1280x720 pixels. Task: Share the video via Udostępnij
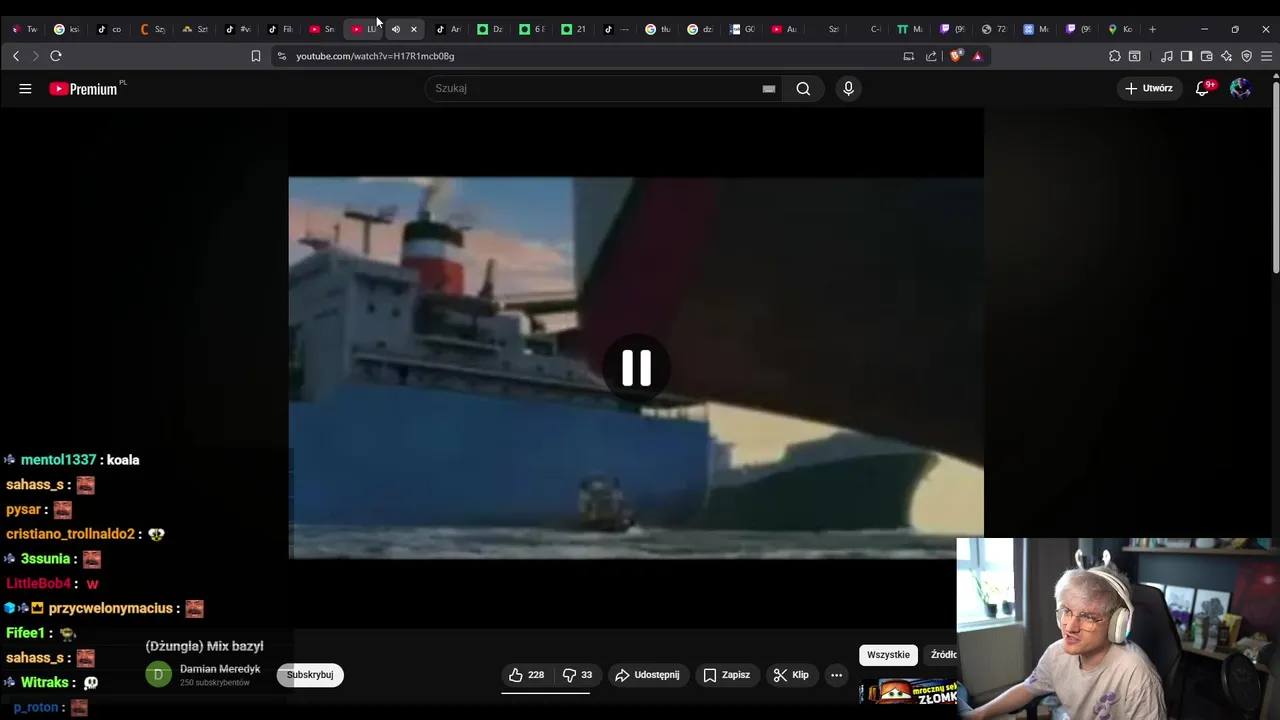(647, 675)
